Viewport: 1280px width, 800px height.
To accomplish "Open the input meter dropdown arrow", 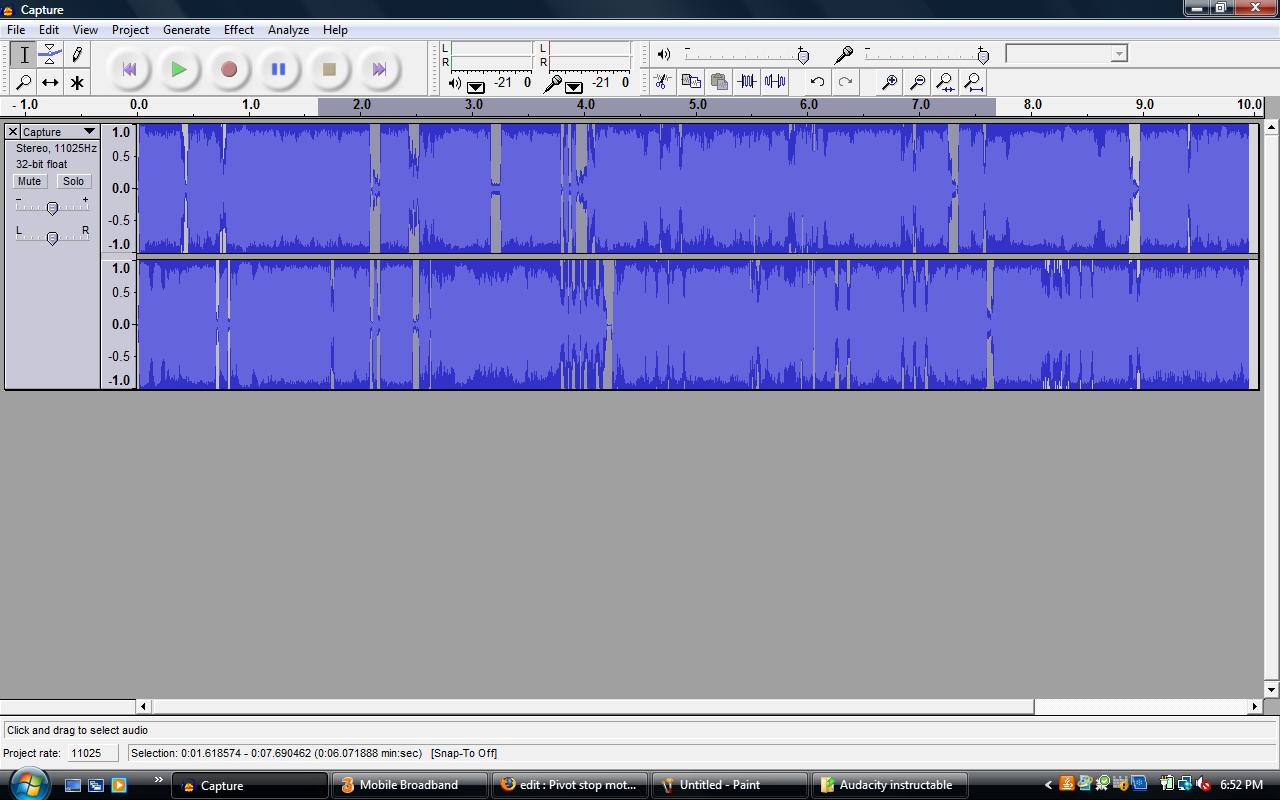I will click(573, 87).
